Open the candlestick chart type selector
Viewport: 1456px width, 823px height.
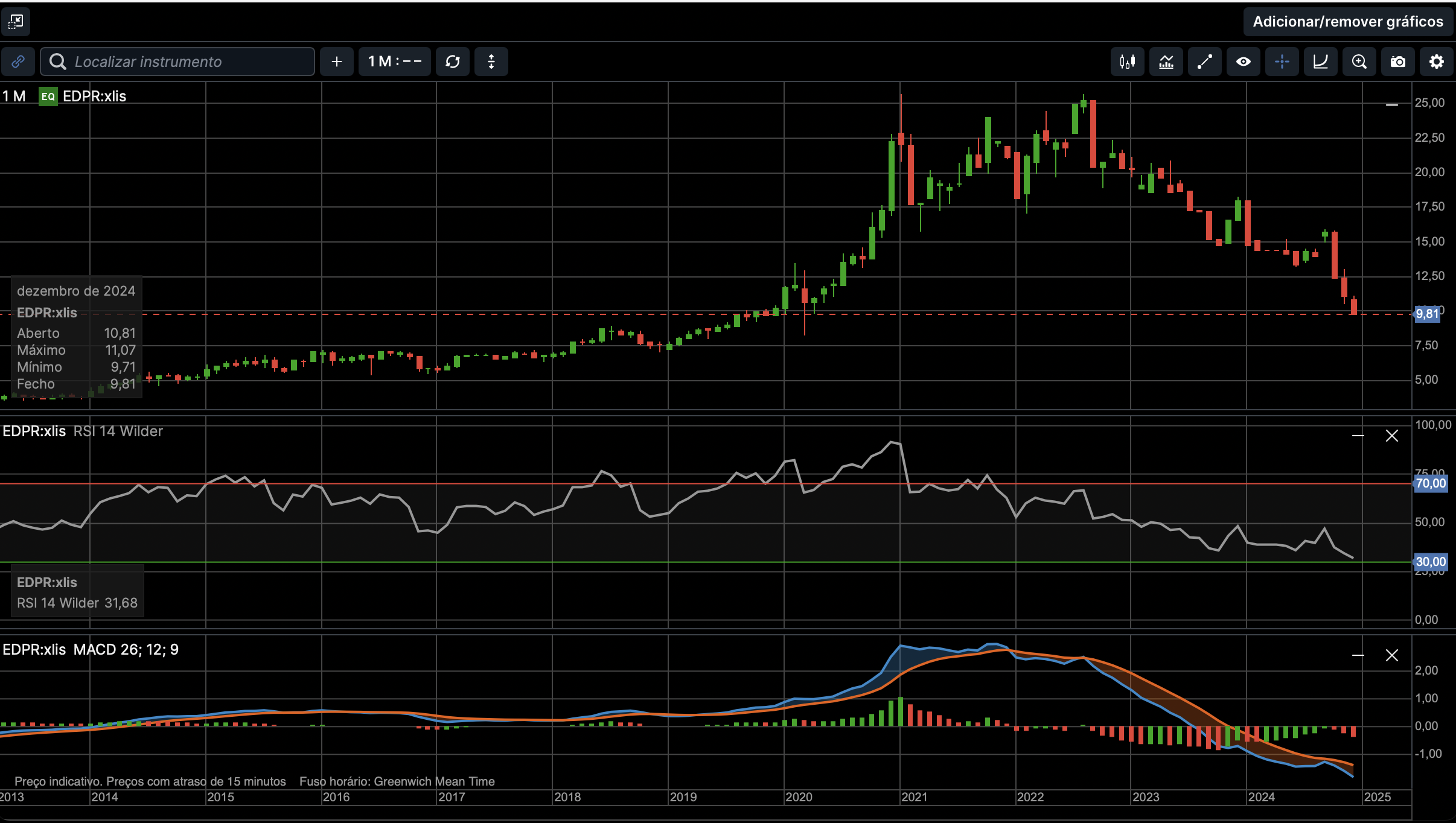click(1127, 62)
